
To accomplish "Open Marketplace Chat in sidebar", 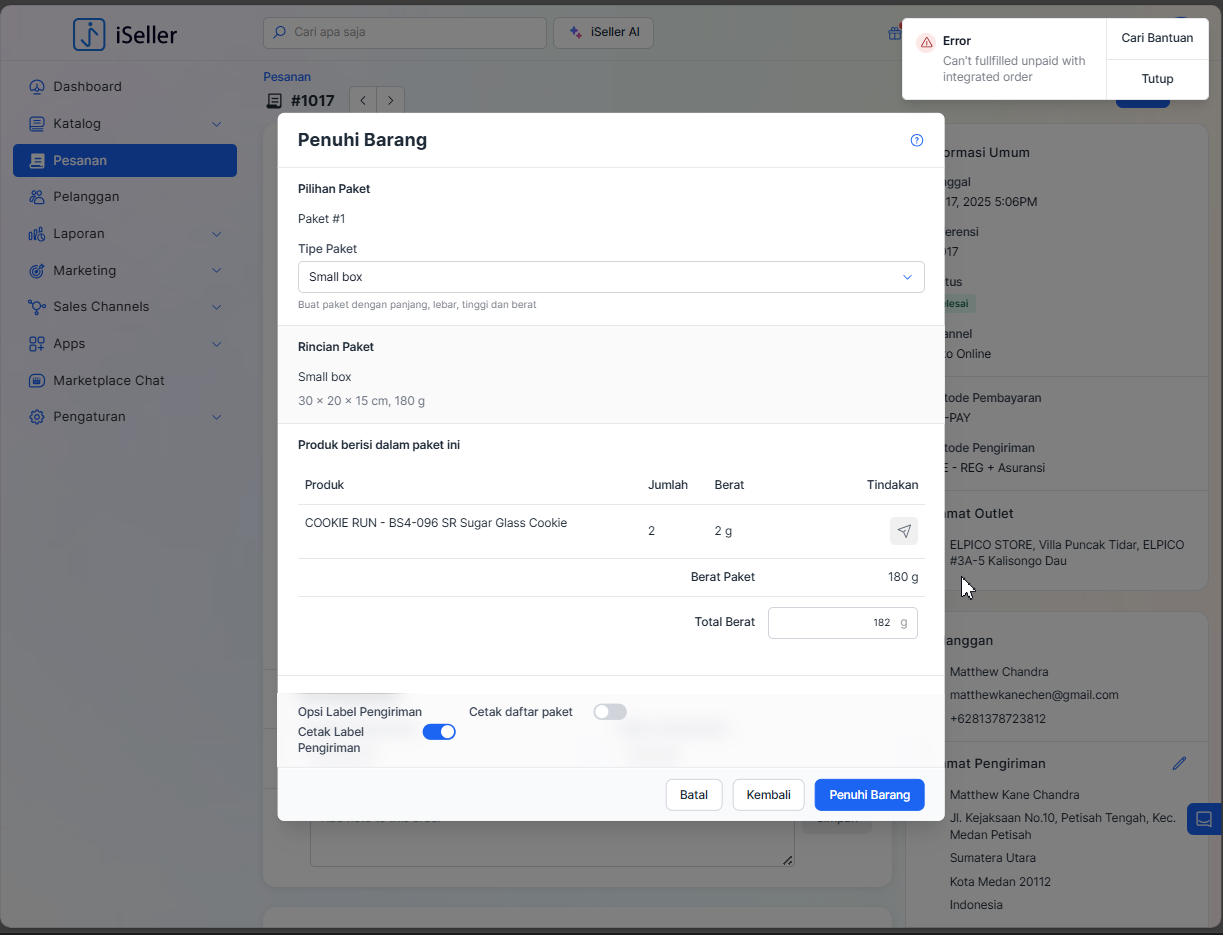I will tap(108, 380).
